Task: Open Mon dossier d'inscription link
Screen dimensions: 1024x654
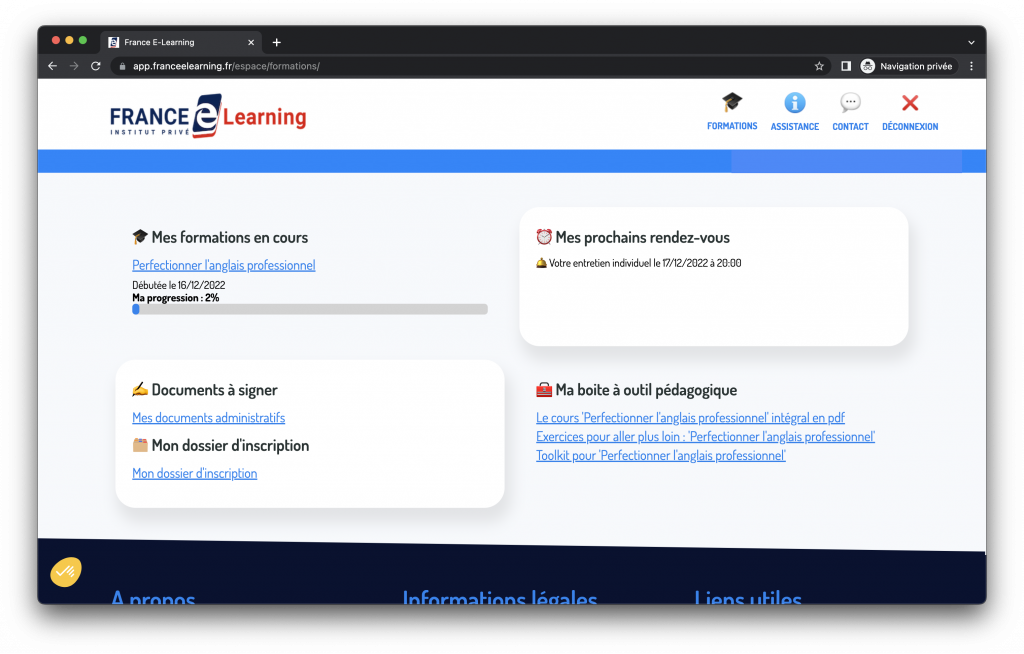Action: [x=195, y=473]
